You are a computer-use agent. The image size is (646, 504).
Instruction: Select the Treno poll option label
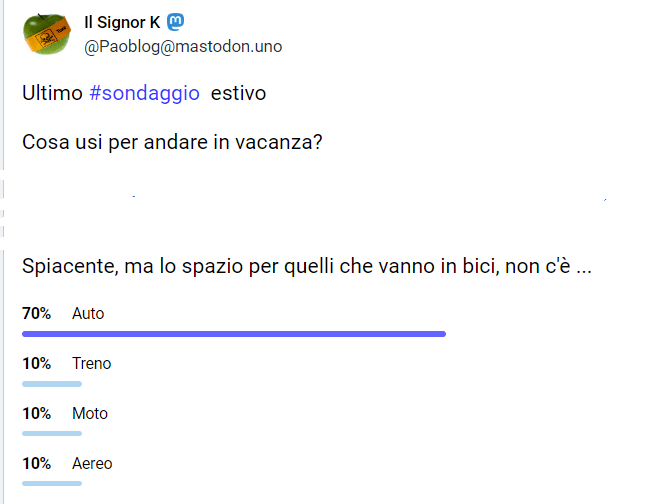pyautogui.click(x=92, y=363)
